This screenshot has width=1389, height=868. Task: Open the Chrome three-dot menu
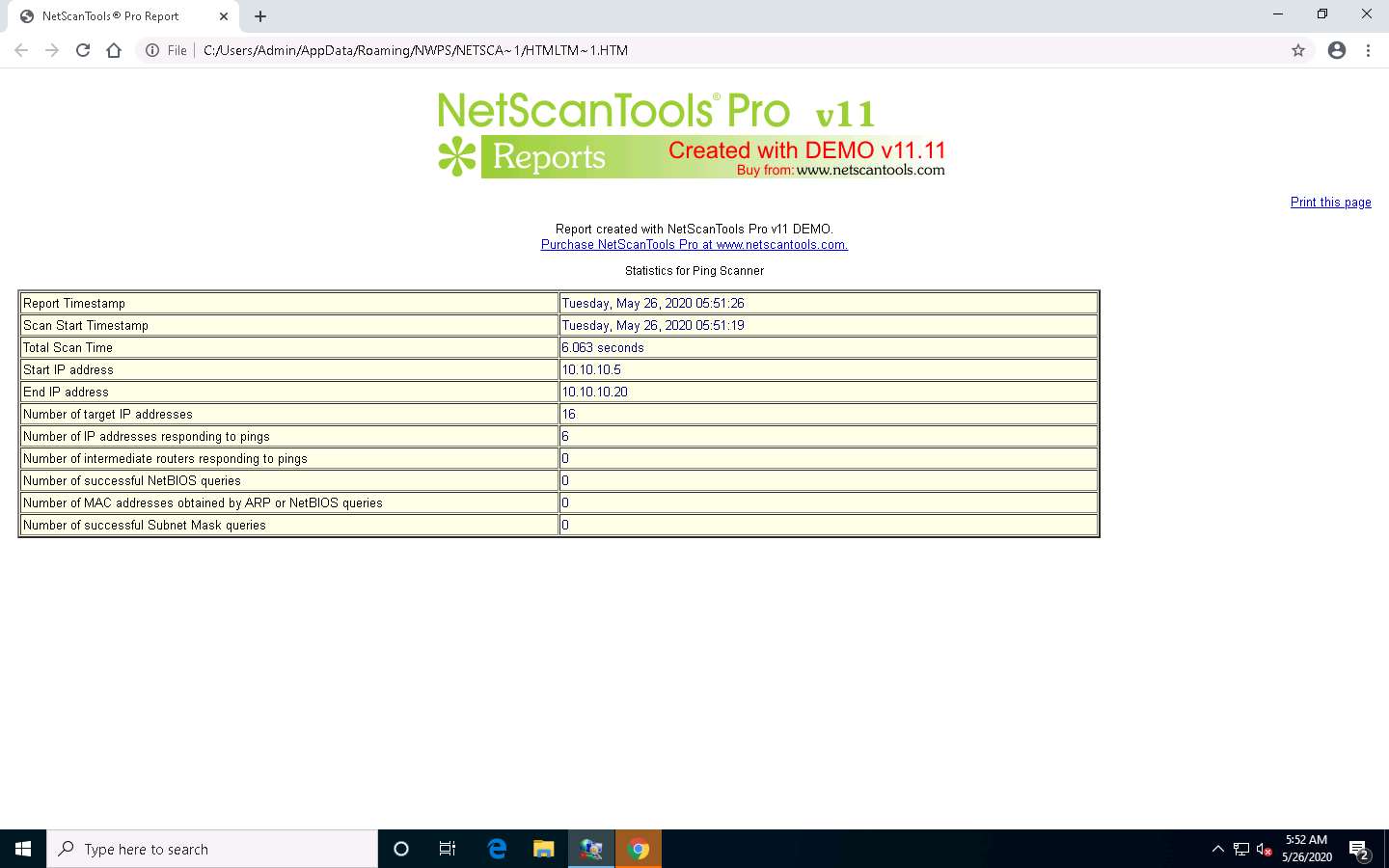click(1368, 50)
